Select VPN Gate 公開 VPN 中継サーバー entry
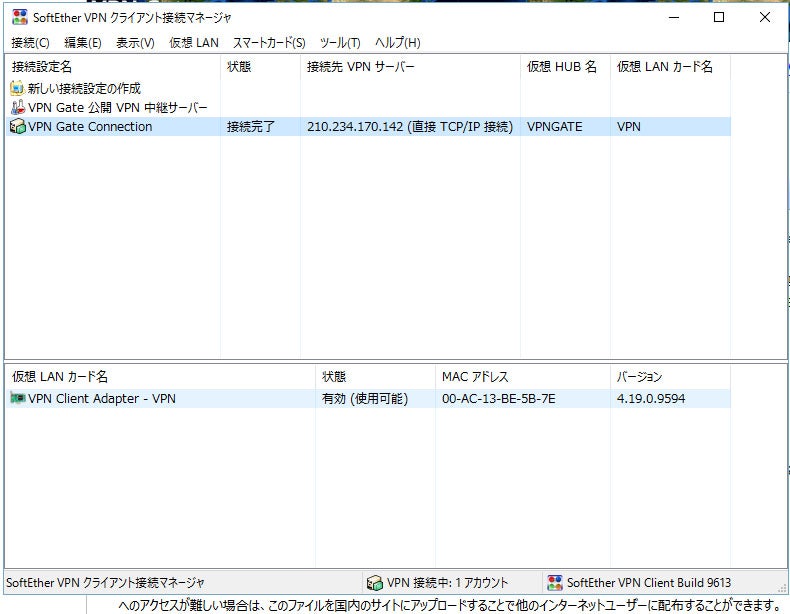This screenshot has width=790, height=614. 109,107
